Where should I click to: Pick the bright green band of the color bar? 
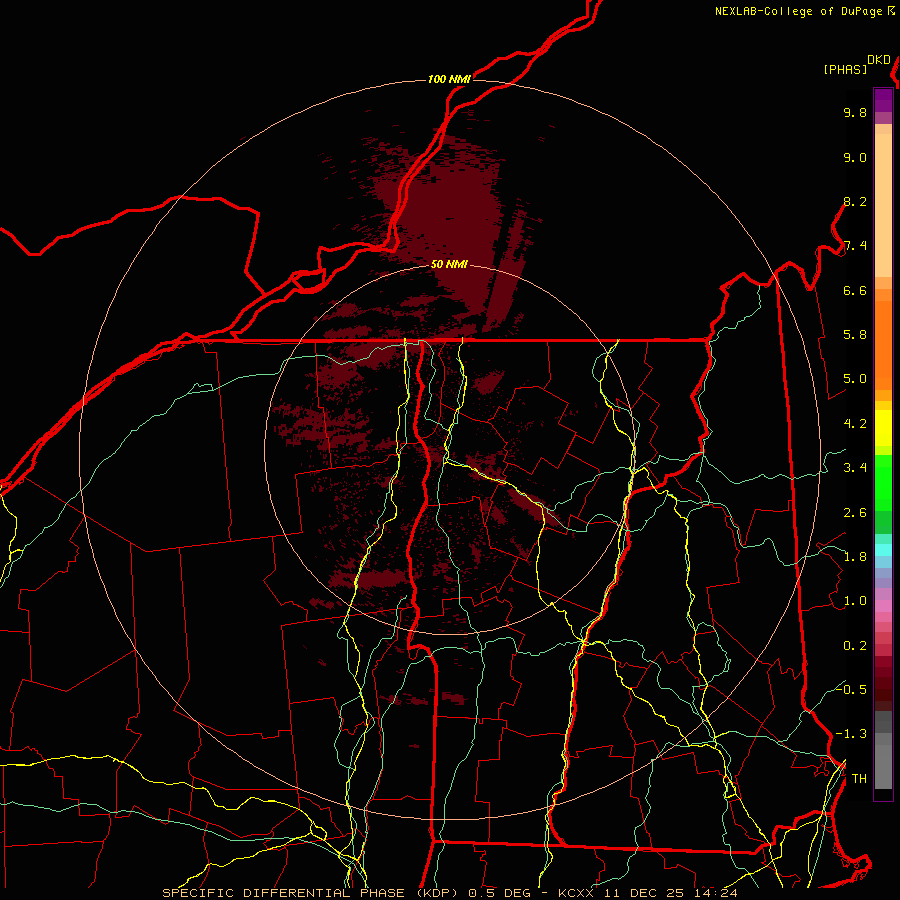coord(883,482)
